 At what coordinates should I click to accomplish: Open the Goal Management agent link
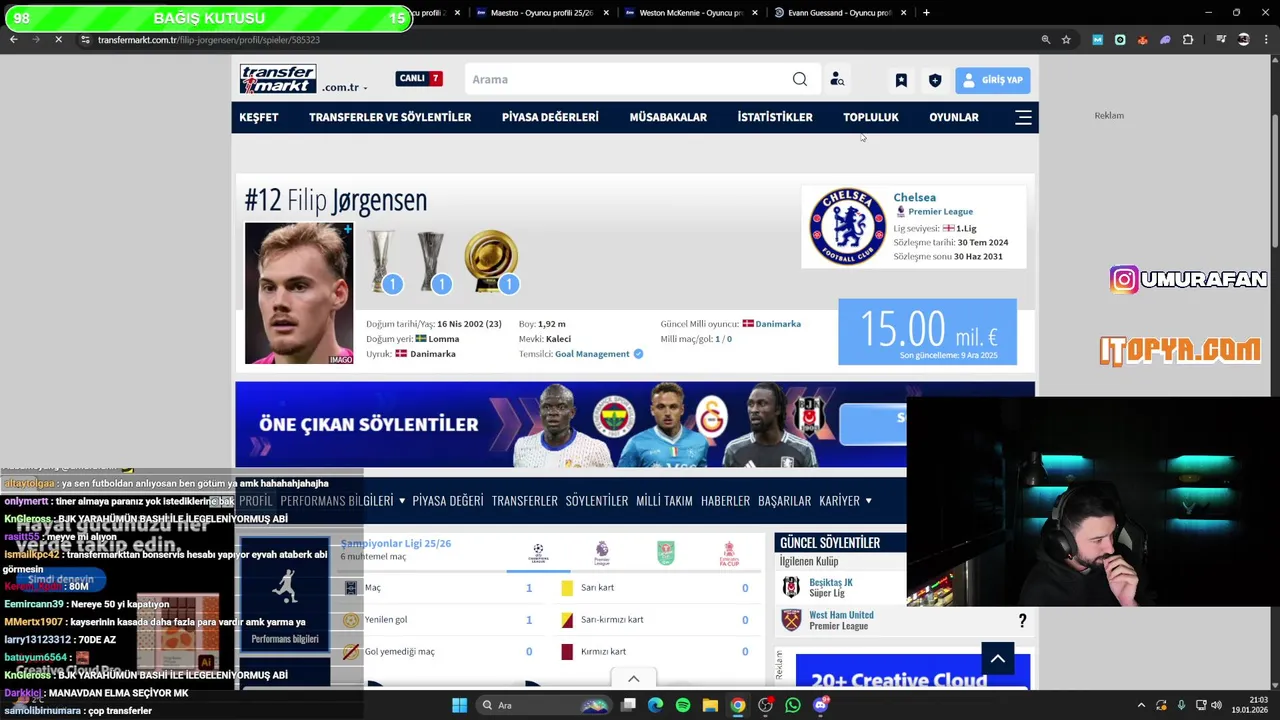click(592, 354)
